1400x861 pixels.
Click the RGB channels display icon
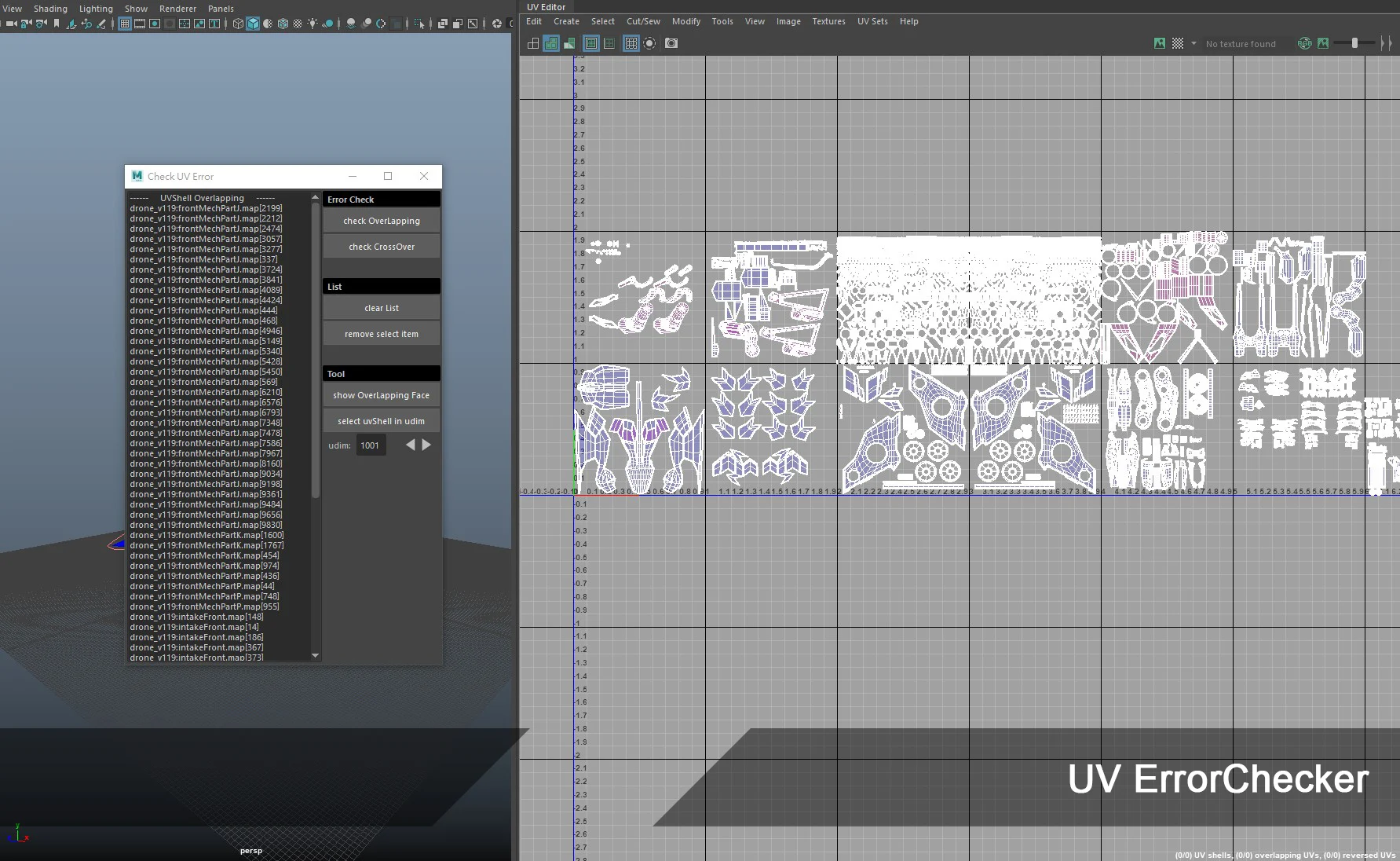1305,43
